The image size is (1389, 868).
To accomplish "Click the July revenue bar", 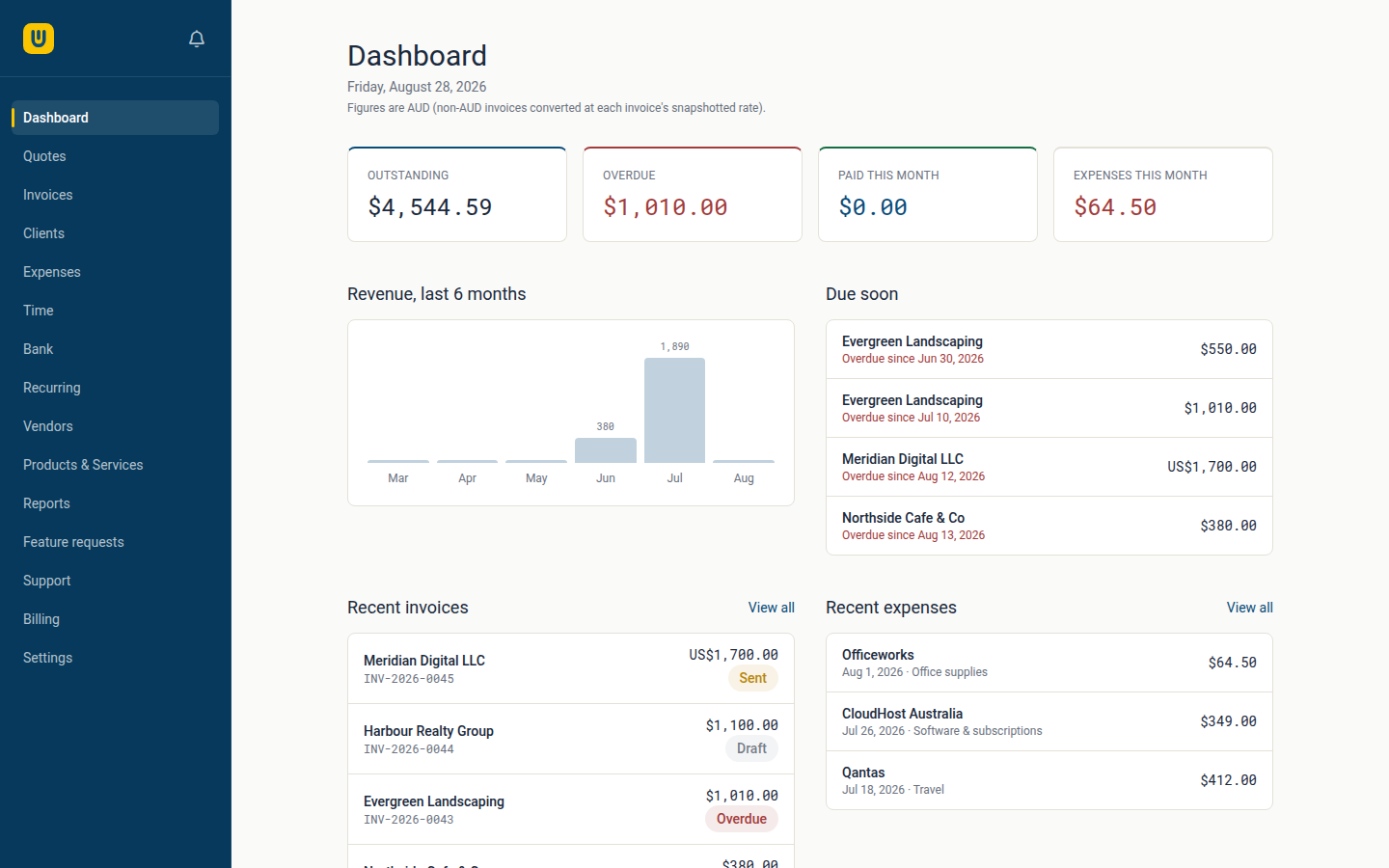I will (674, 410).
